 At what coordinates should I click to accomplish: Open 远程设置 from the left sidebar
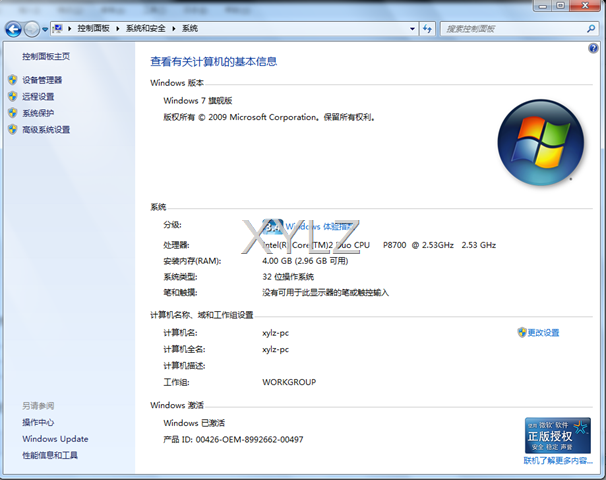(38, 97)
